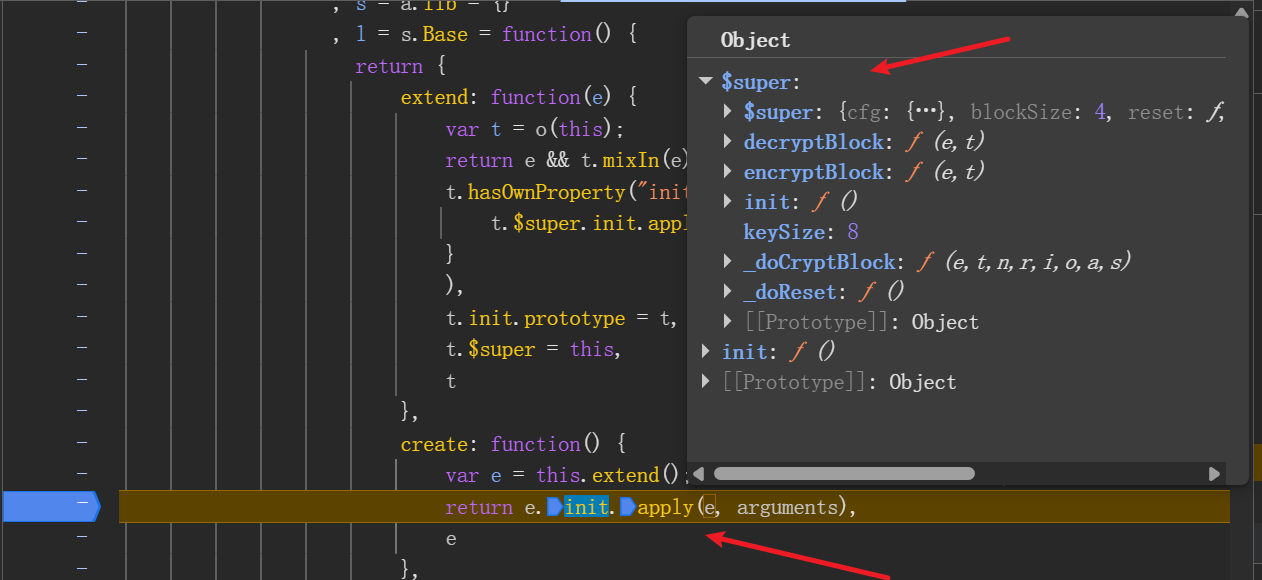Add breakpoint at 'var e = this.extend()' line
Screen dimensions: 1262x580
pyautogui.click(x=81, y=474)
